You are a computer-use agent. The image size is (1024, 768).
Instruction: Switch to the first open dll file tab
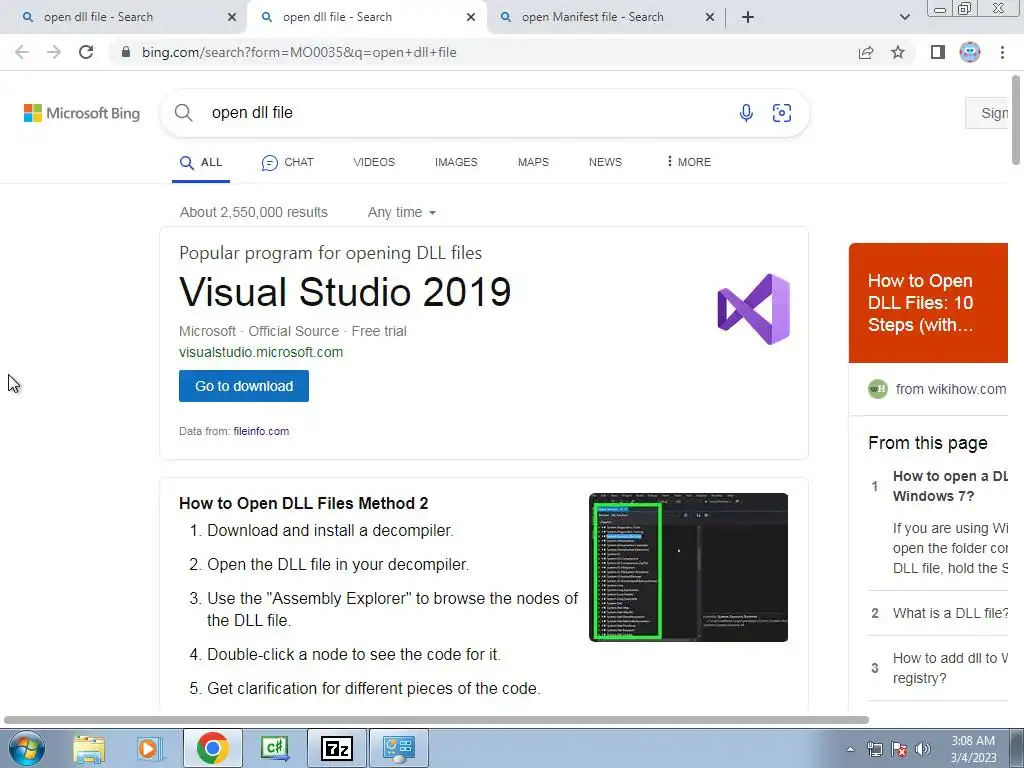click(123, 17)
